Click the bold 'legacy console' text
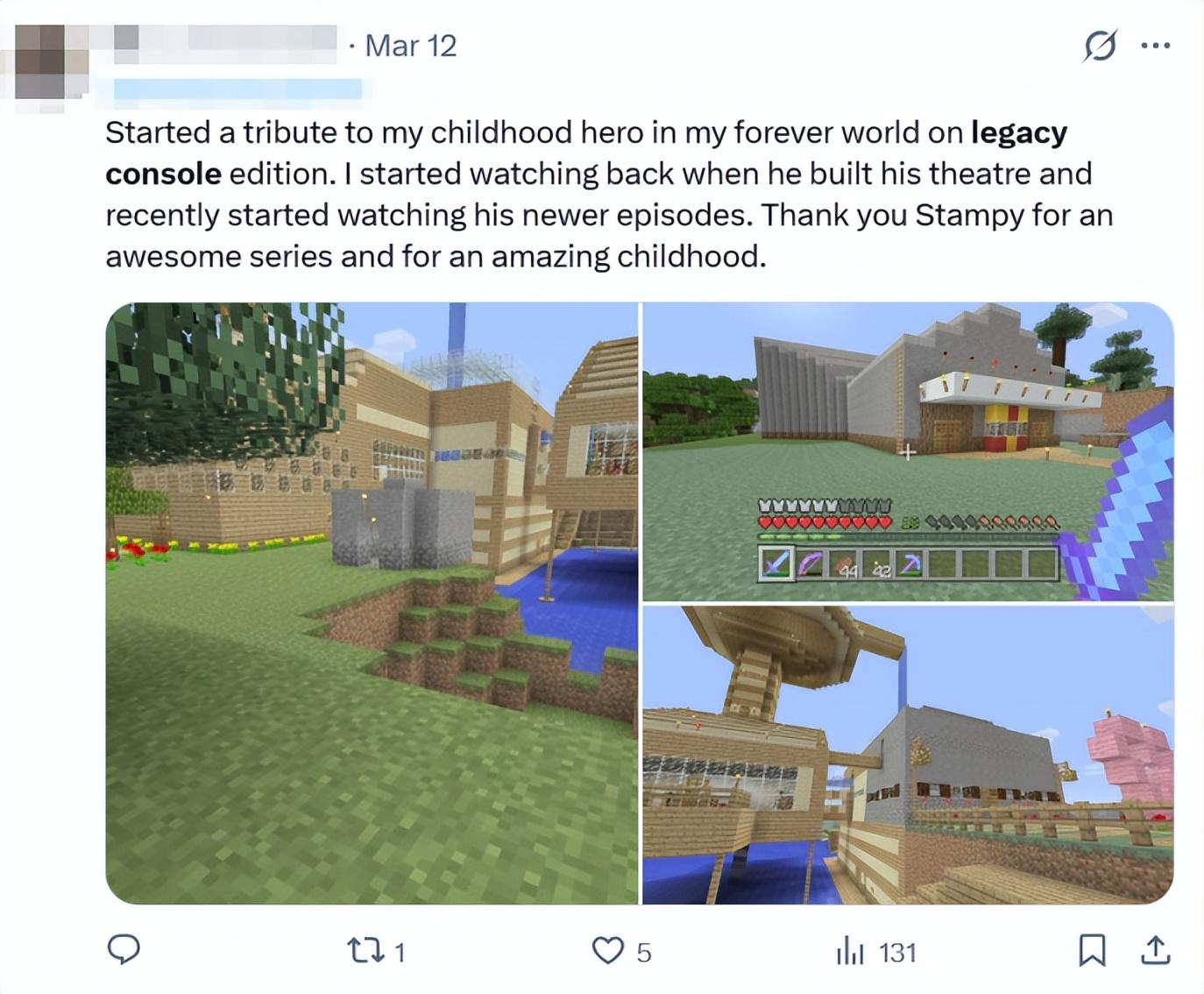 pyautogui.click(x=585, y=153)
